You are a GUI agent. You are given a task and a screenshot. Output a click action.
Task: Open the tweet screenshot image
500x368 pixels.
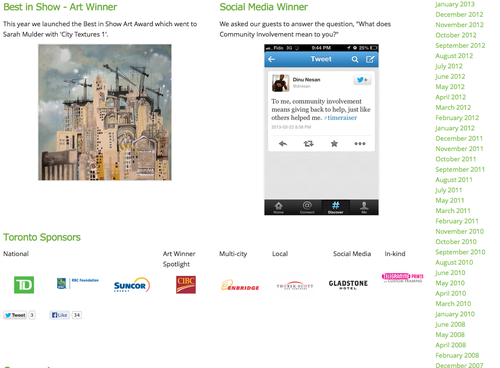click(321, 130)
